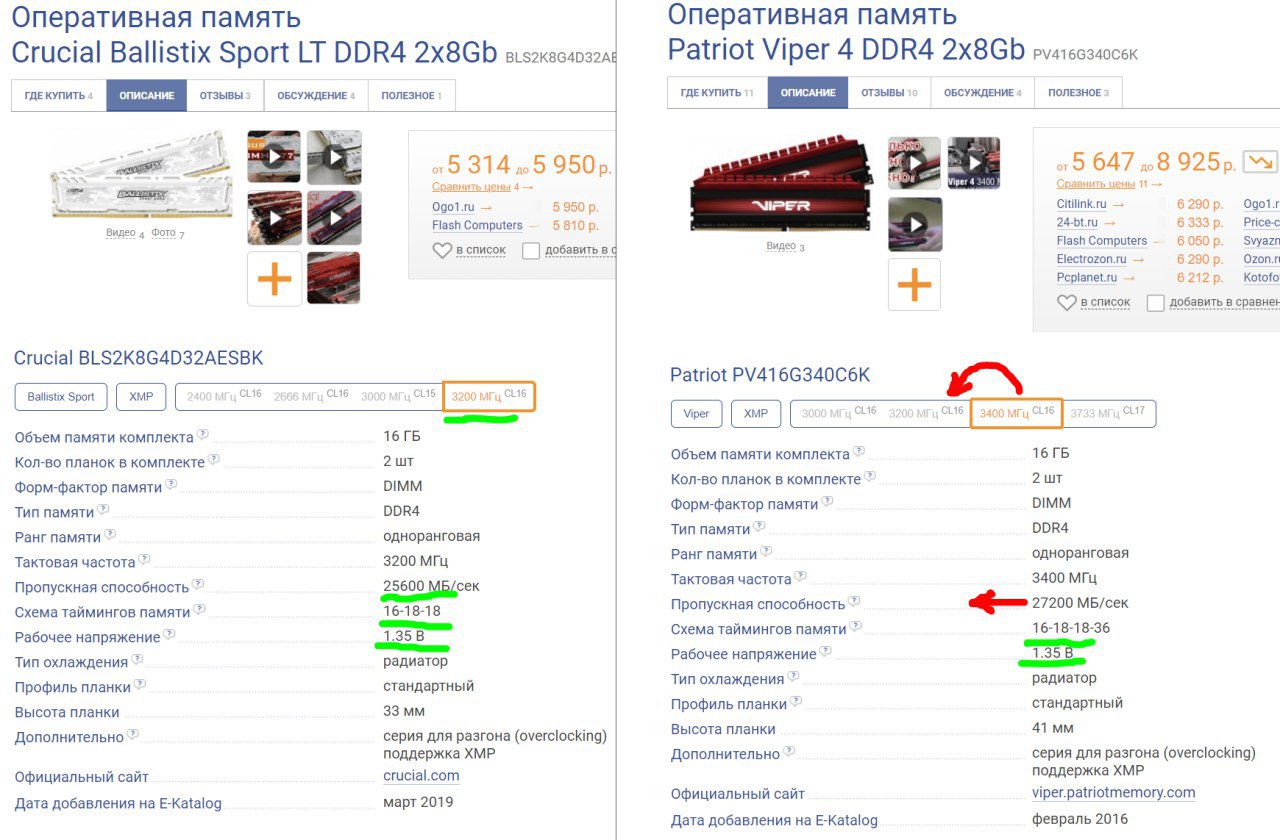Open viper.patriotmemory.com official site link
The image size is (1280, 840).
[1113, 792]
